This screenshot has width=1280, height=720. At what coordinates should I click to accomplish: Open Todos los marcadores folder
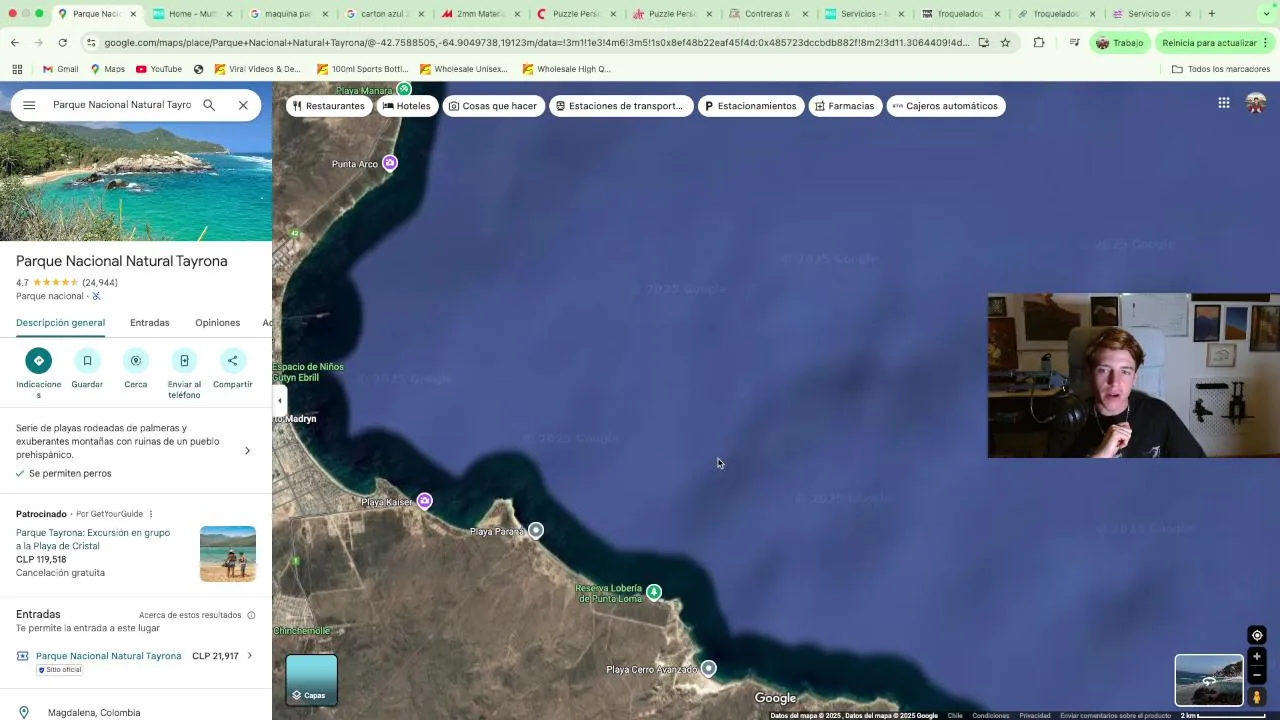coord(1220,69)
